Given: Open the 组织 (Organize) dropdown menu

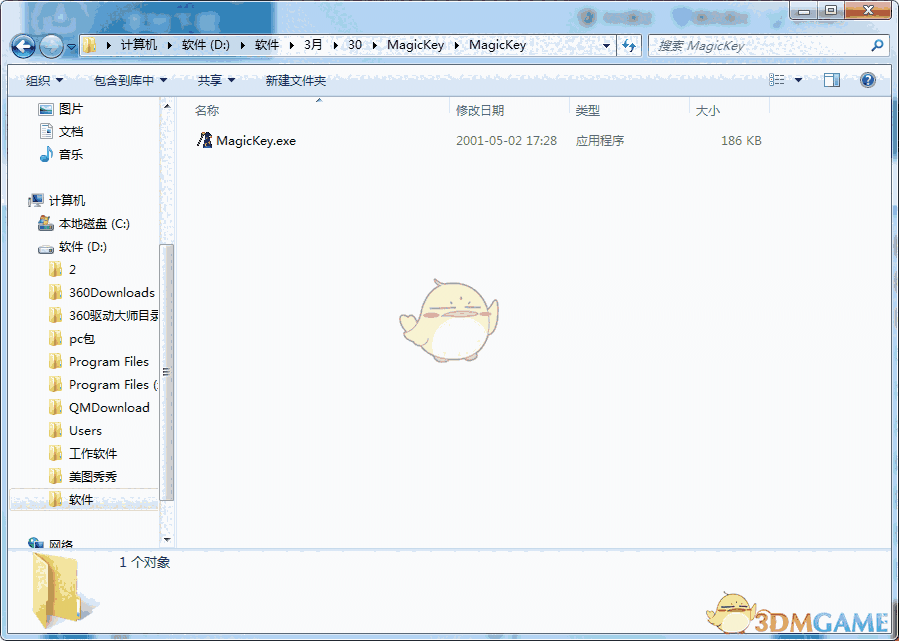Looking at the screenshot, I should 42,80.
